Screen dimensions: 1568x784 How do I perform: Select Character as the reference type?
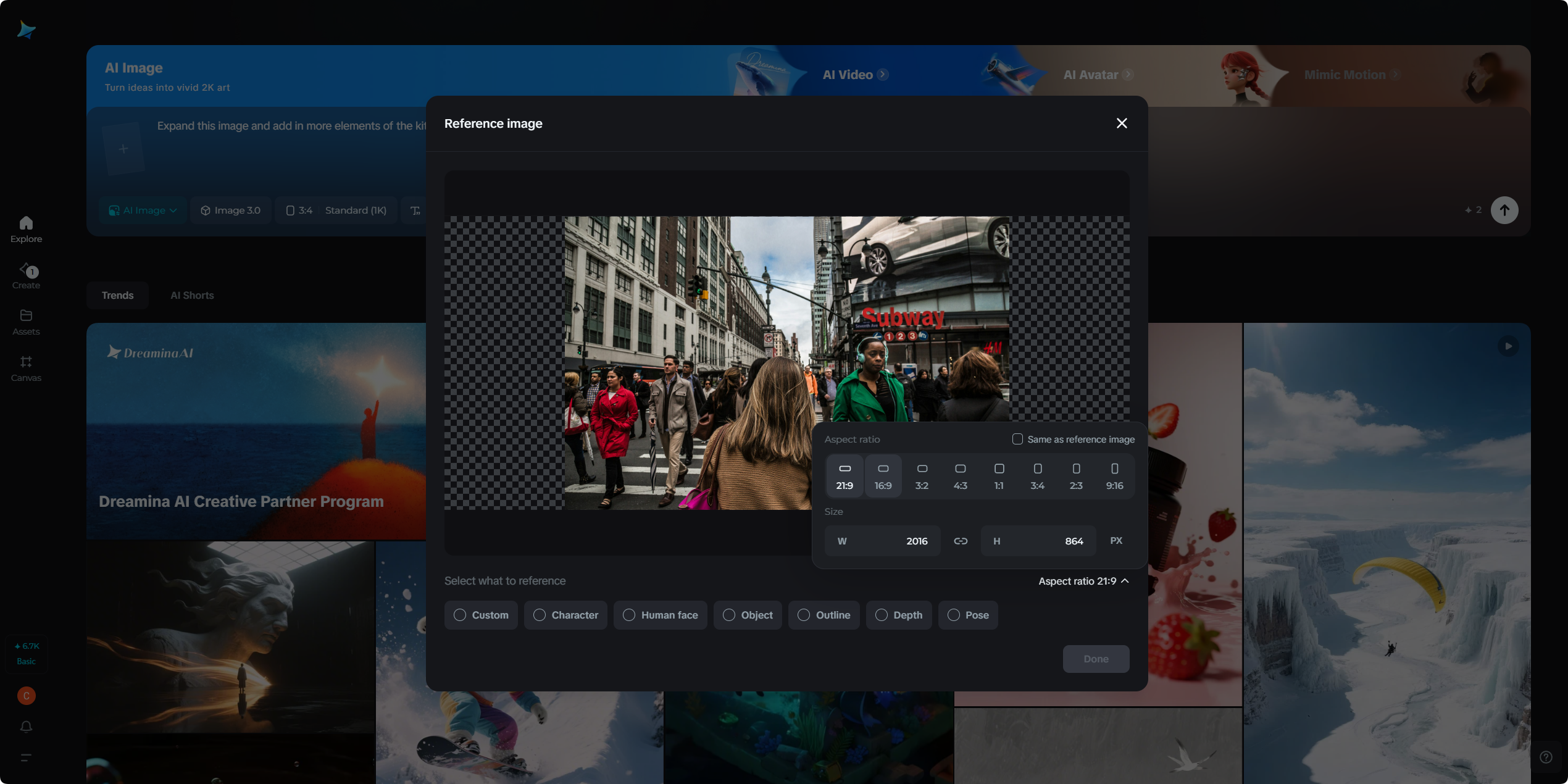(x=565, y=615)
